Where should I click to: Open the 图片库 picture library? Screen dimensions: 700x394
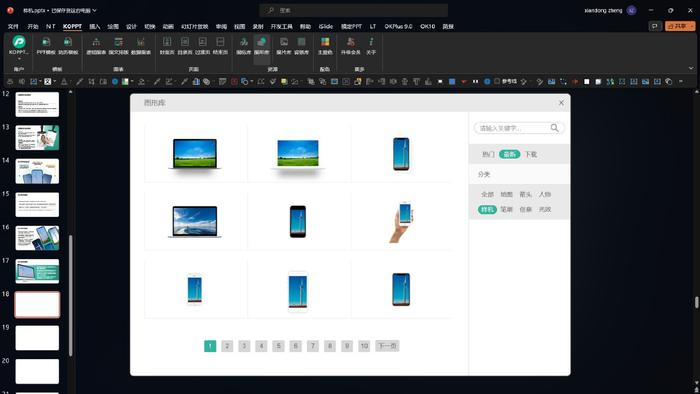pos(283,46)
